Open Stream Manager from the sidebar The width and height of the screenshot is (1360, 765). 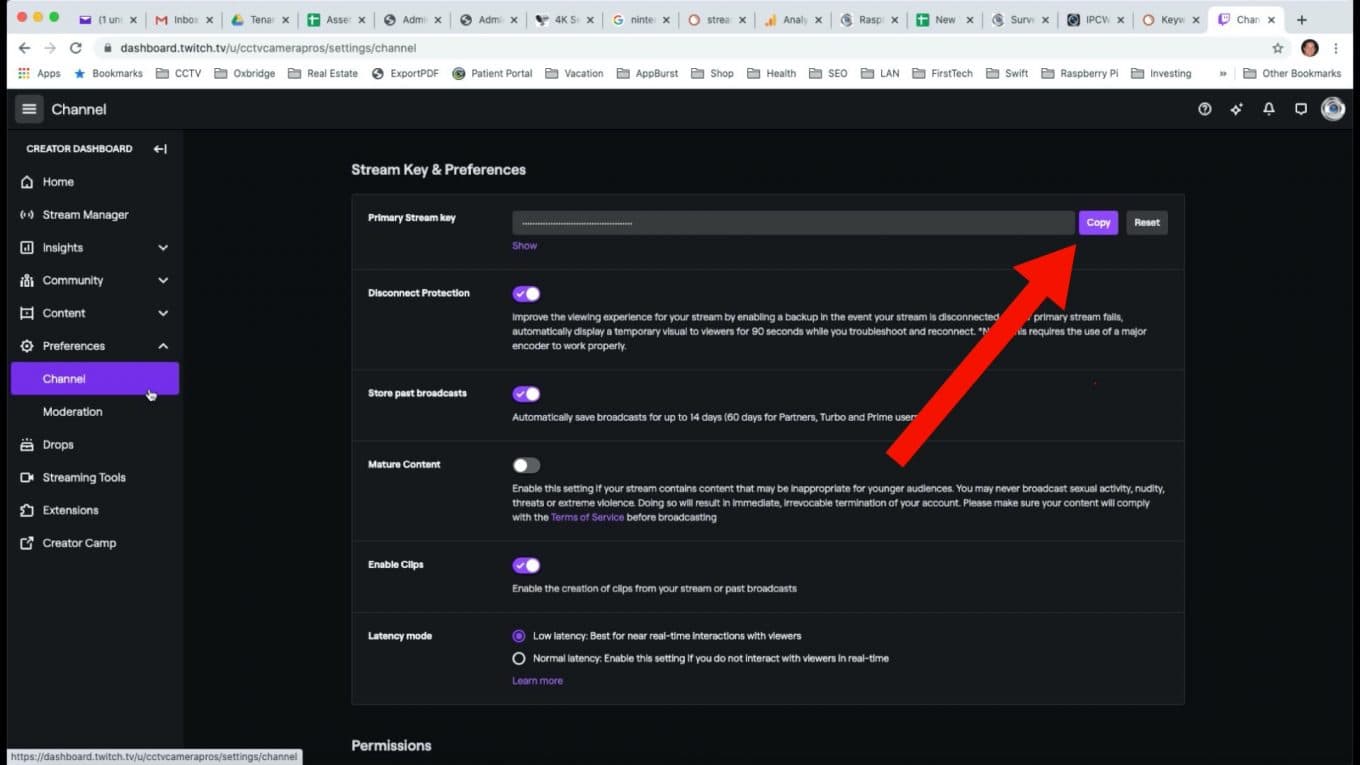[85, 215]
